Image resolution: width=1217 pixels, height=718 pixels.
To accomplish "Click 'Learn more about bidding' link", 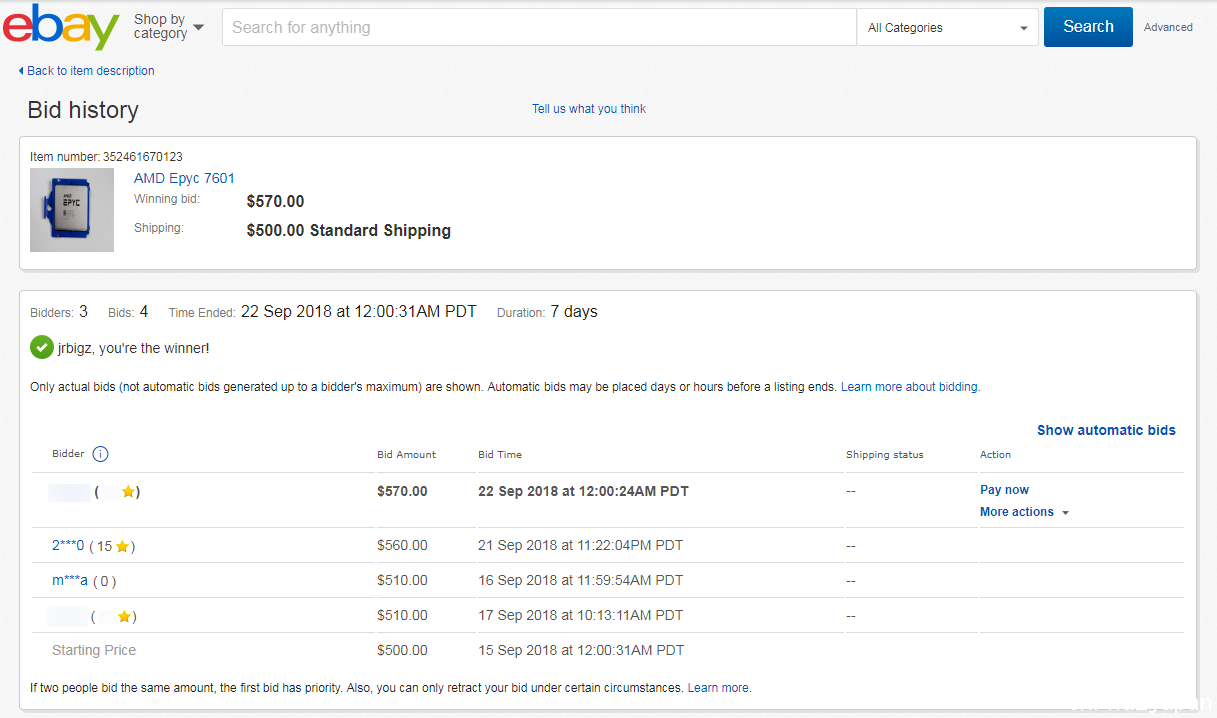I will [x=910, y=387].
